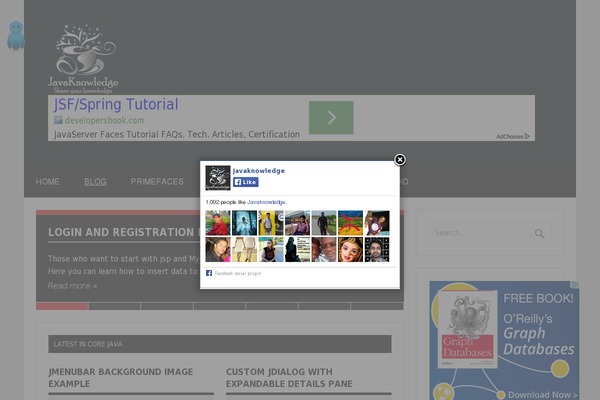Go to the HOME menu item
This screenshot has height=400, width=600.
[47, 181]
